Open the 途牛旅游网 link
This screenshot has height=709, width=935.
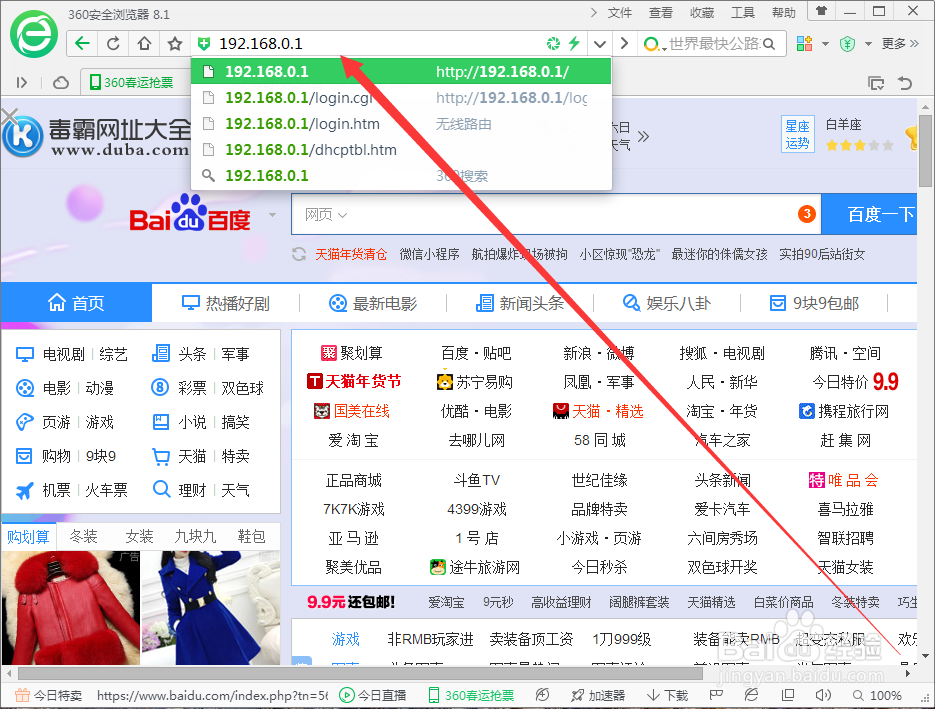pos(475,567)
